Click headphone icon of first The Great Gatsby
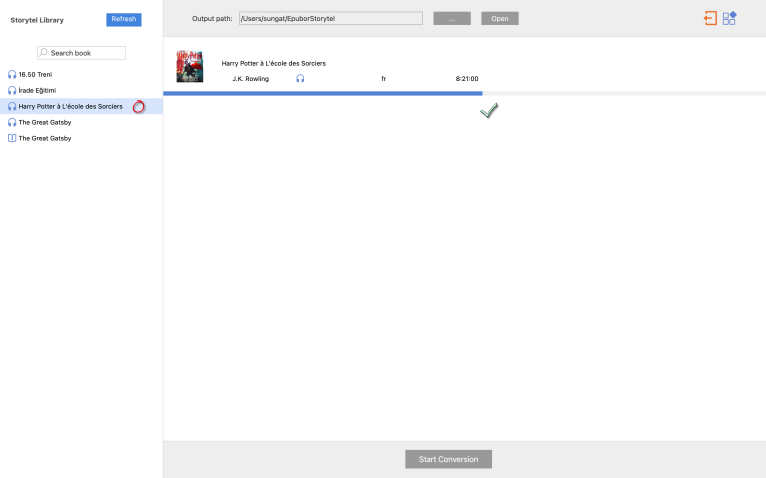The image size is (766, 478). tap(12, 122)
